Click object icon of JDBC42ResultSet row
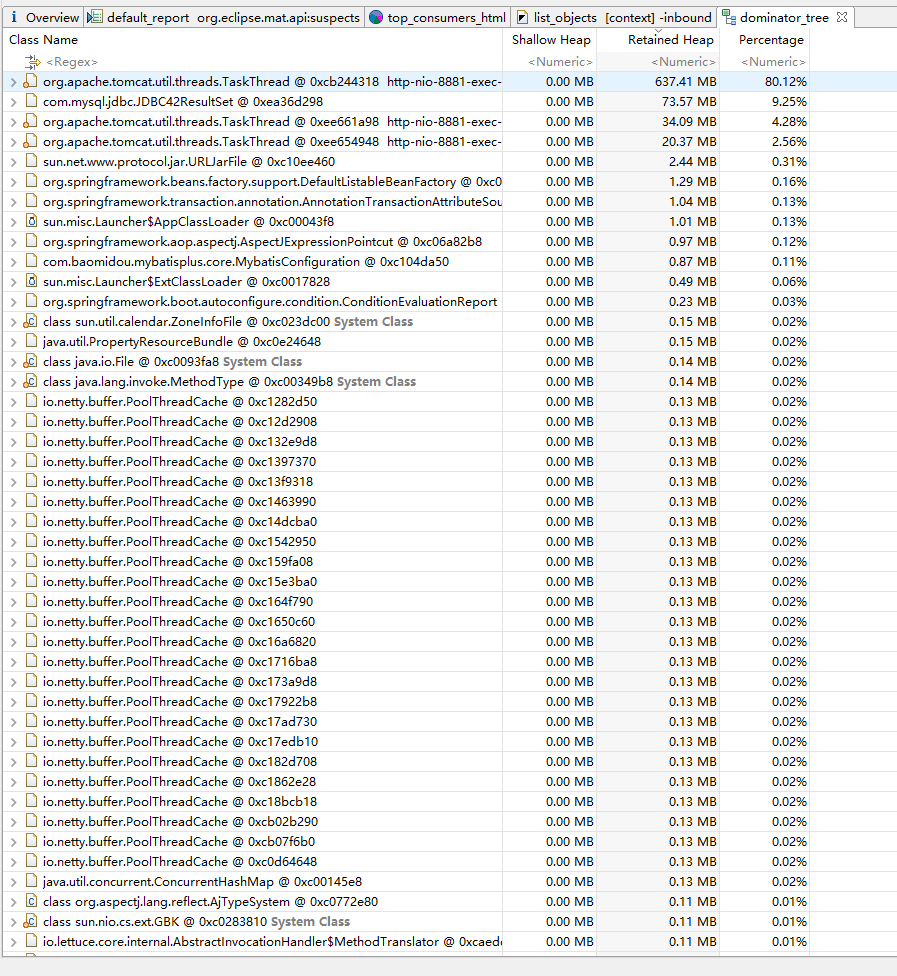This screenshot has width=897, height=976. tap(31, 101)
